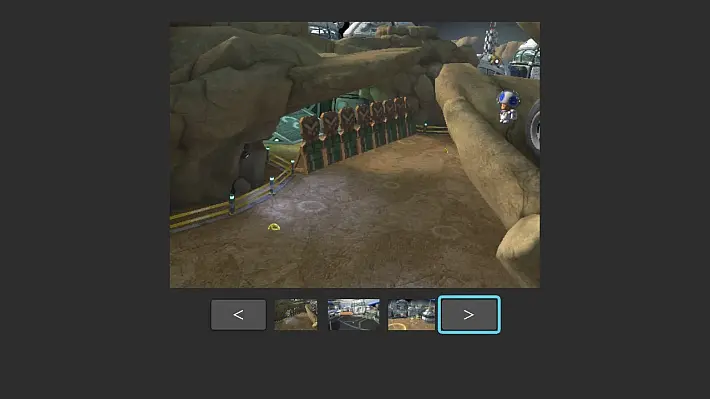Click the checkered flag pole at top
Image resolution: width=710 pixels, height=399 pixels.
coord(489,38)
